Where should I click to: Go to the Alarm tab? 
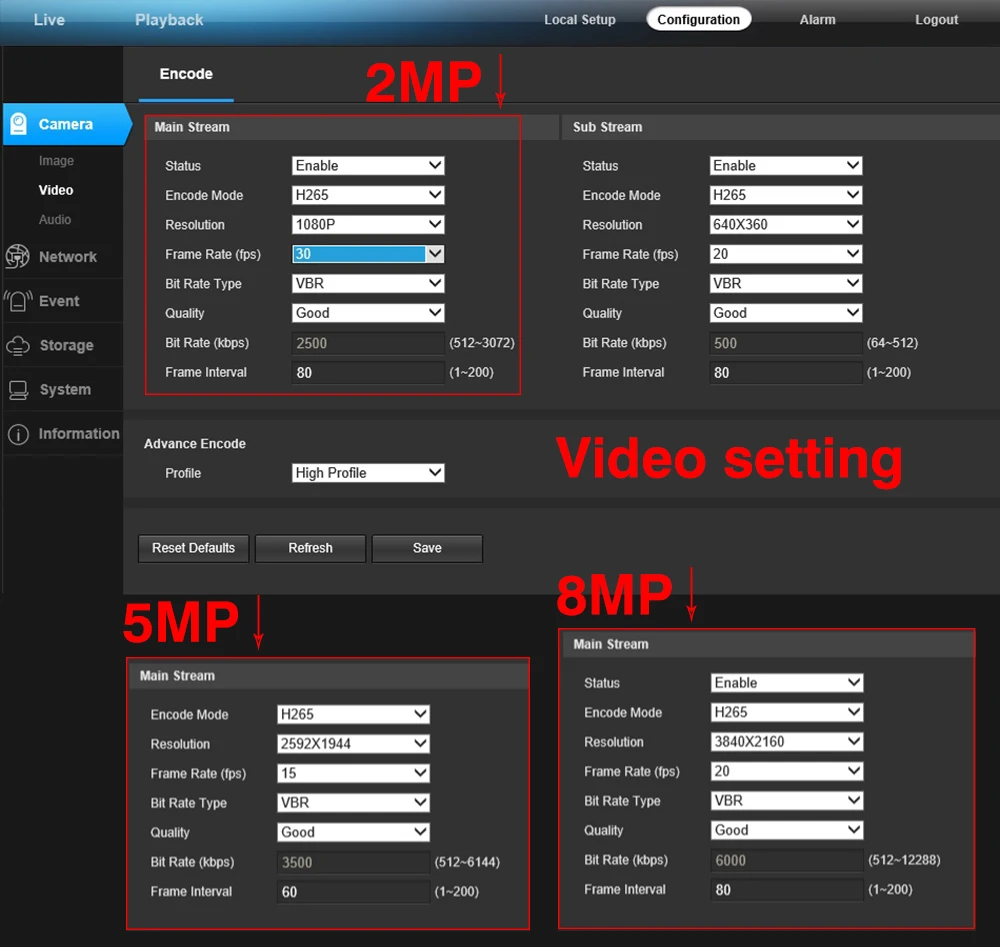point(818,20)
